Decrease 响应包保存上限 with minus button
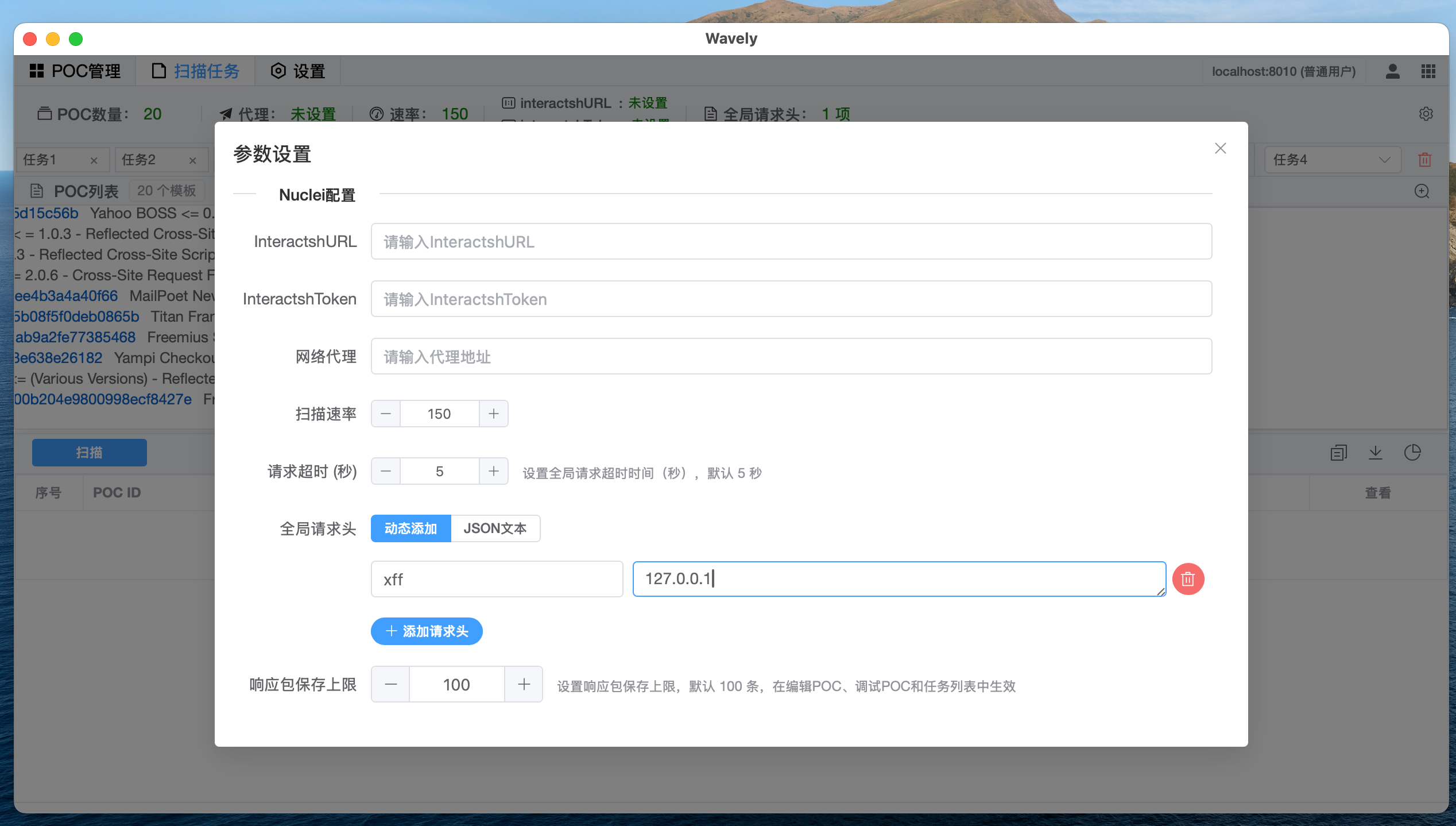The width and height of the screenshot is (1456, 826). tap(390, 684)
